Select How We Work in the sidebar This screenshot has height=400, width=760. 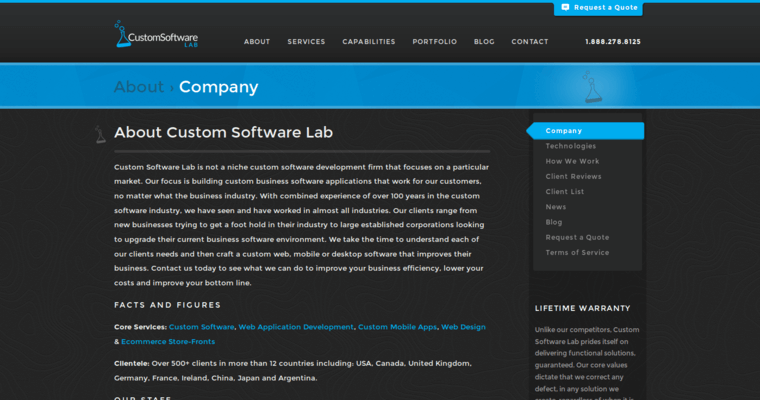(x=573, y=161)
